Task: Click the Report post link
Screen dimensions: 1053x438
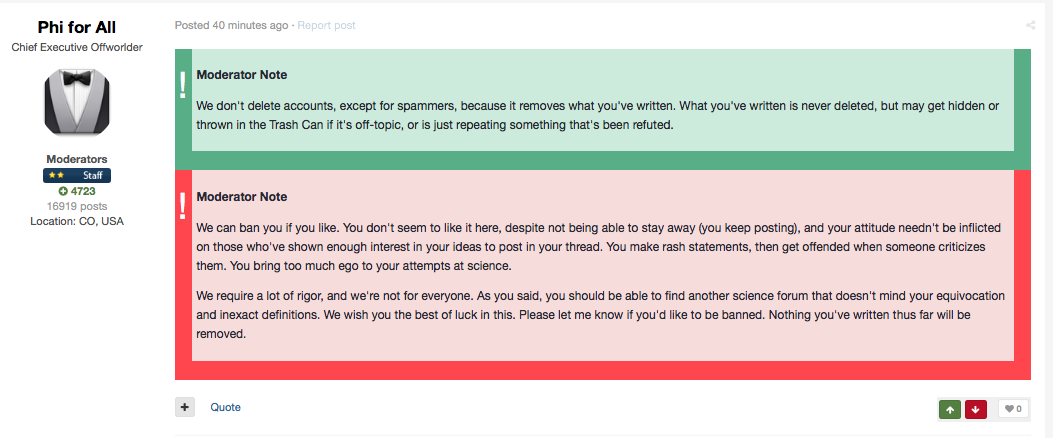Action: [x=326, y=25]
